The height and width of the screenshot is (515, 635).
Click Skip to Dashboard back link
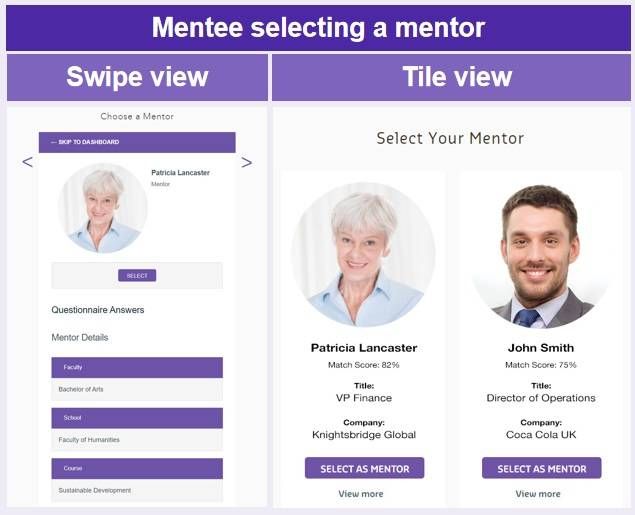point(85,142)
